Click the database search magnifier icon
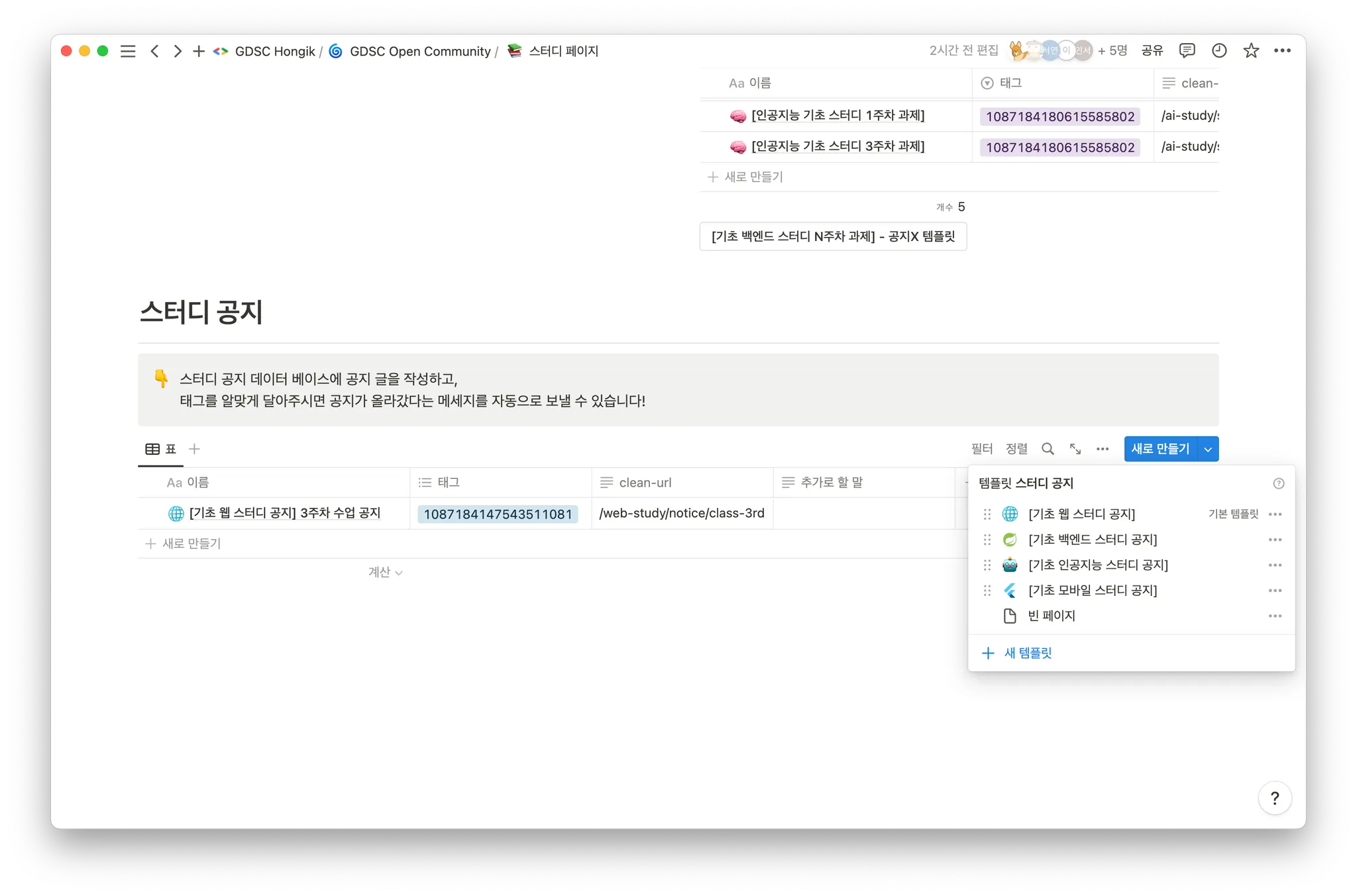The image size is (1357, 896). [x=1048, y=449]
